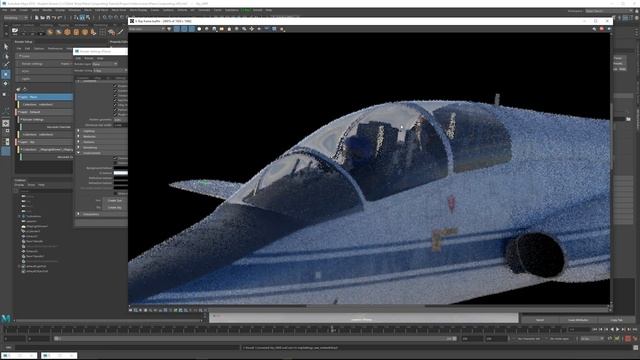640x360 pixels.
Task: Open the white GI texture color swatch
Action: pyautogui.click(x=120, y=173)
